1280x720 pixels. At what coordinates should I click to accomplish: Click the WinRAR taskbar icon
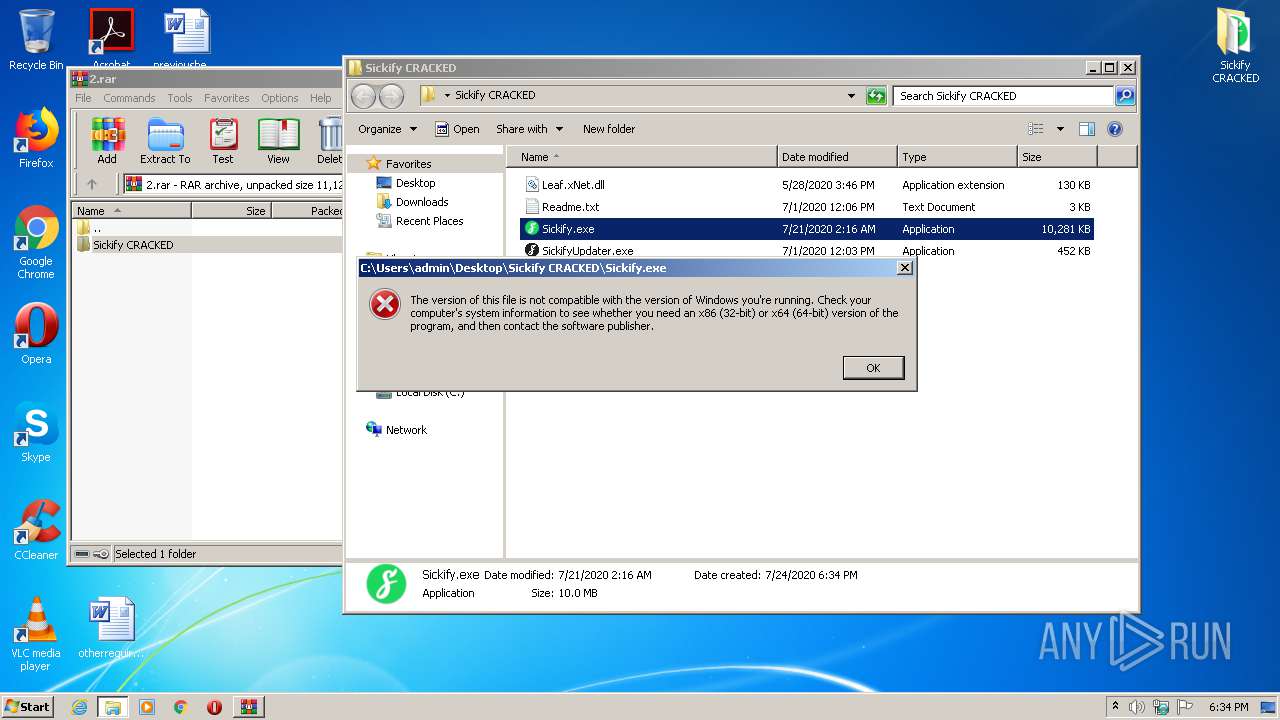248,707
